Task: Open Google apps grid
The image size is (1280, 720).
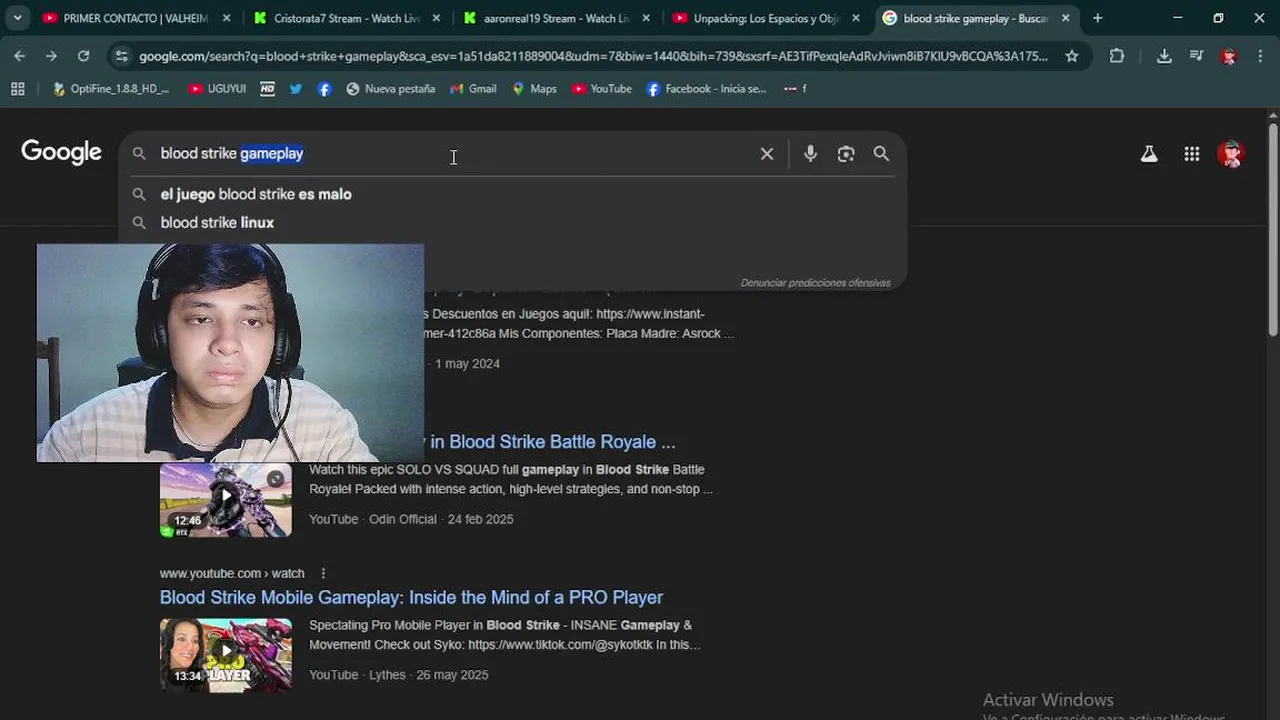Action: coord(1191,154)
